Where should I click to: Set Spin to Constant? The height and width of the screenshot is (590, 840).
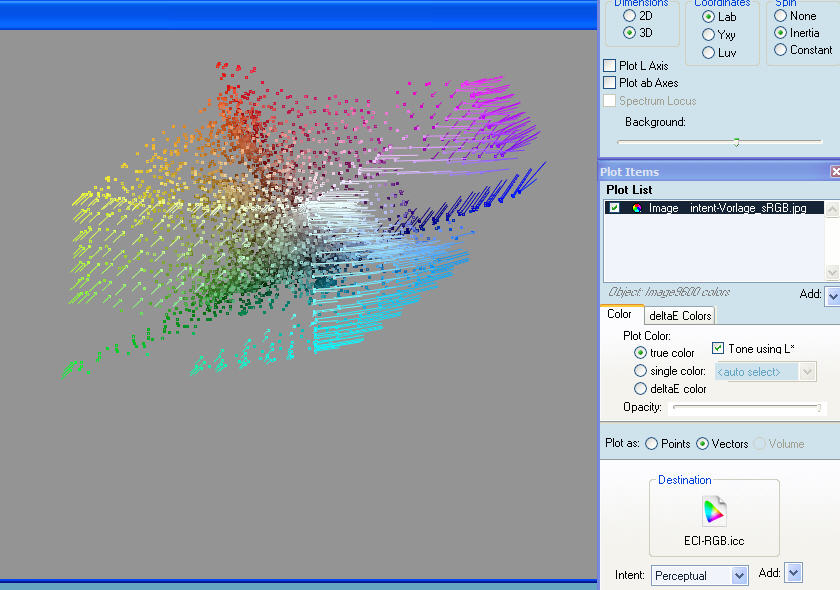780,50
